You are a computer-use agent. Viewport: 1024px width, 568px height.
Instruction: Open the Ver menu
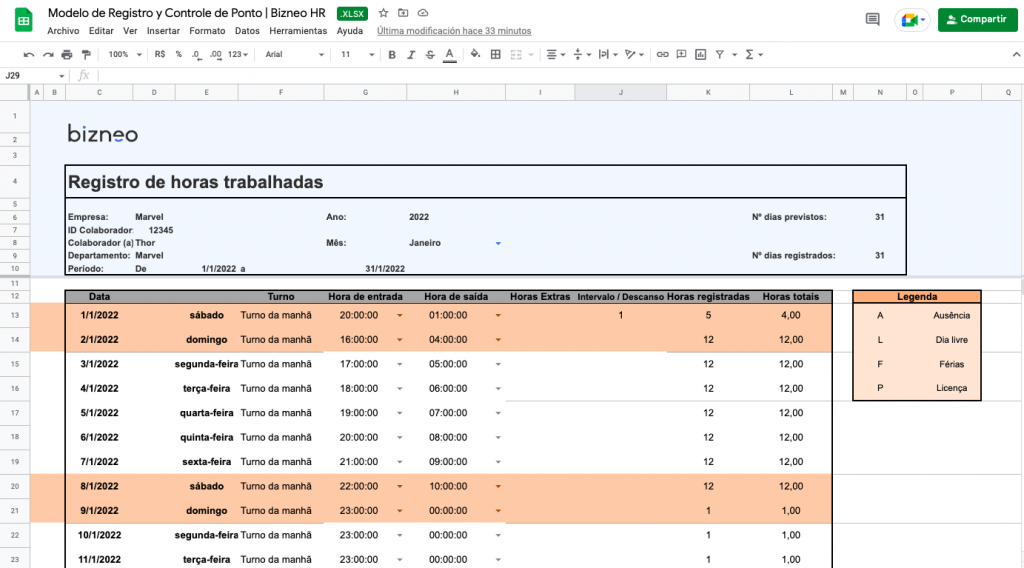[x=131, y=31]
